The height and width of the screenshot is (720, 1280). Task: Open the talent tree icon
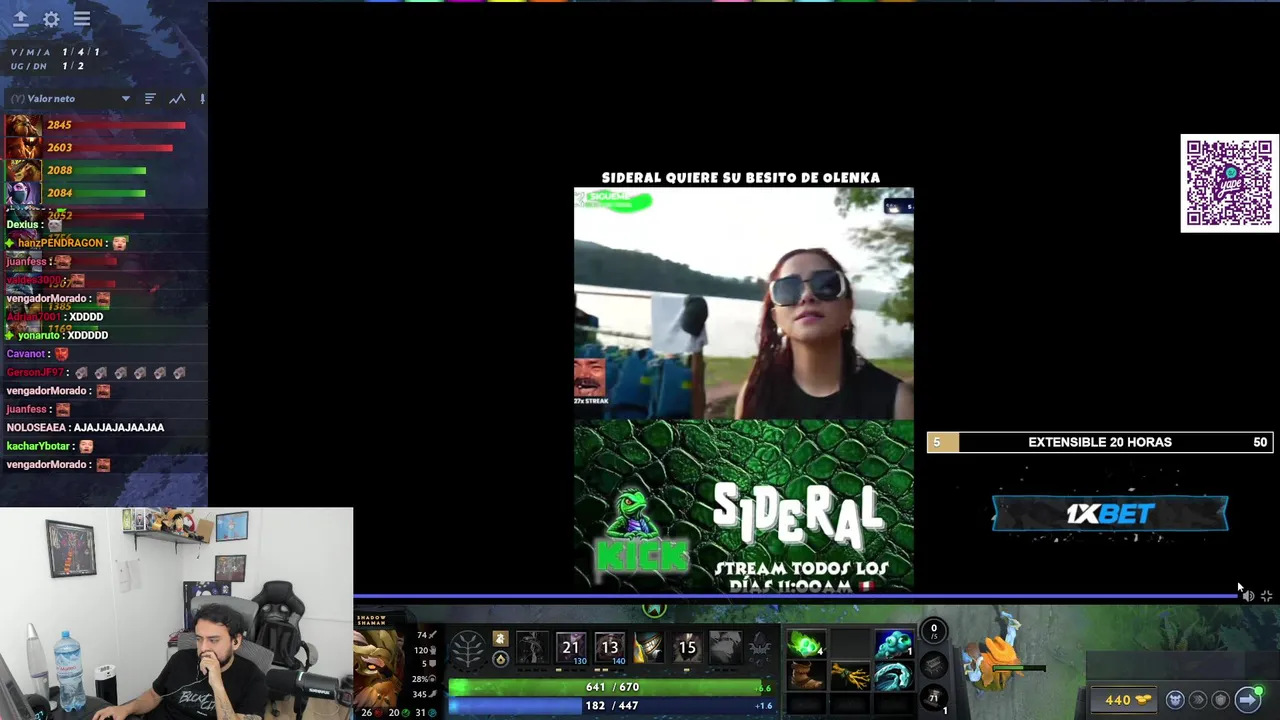click(468, 650)
